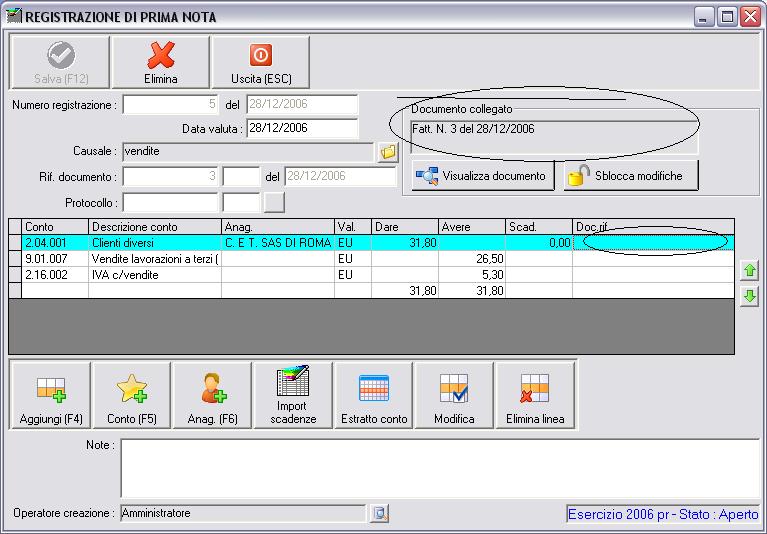The image size is (767, 534).
Task: Click the Avere value 5,30
Action: [x=472, y=275]
